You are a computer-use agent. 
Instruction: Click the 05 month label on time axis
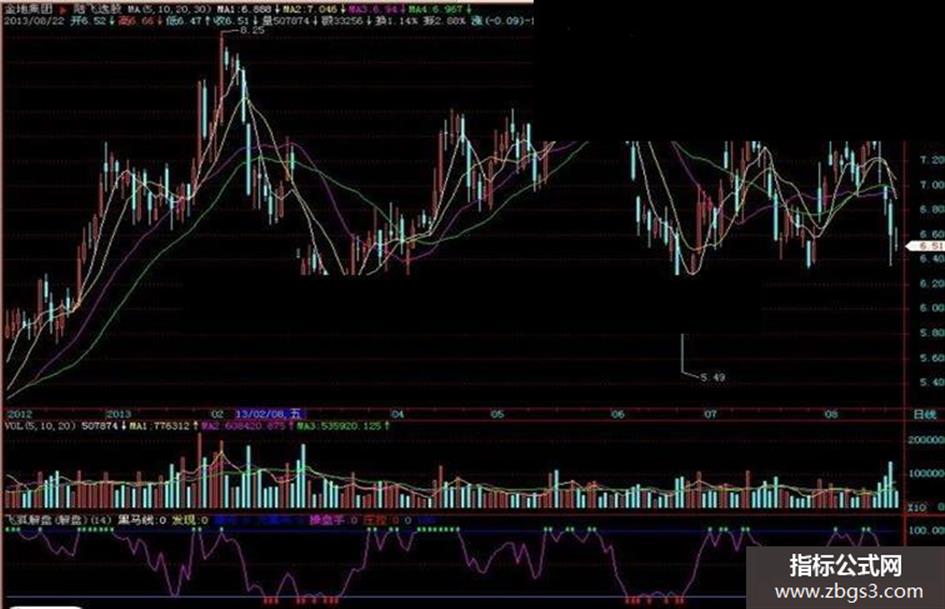(497, 414)
